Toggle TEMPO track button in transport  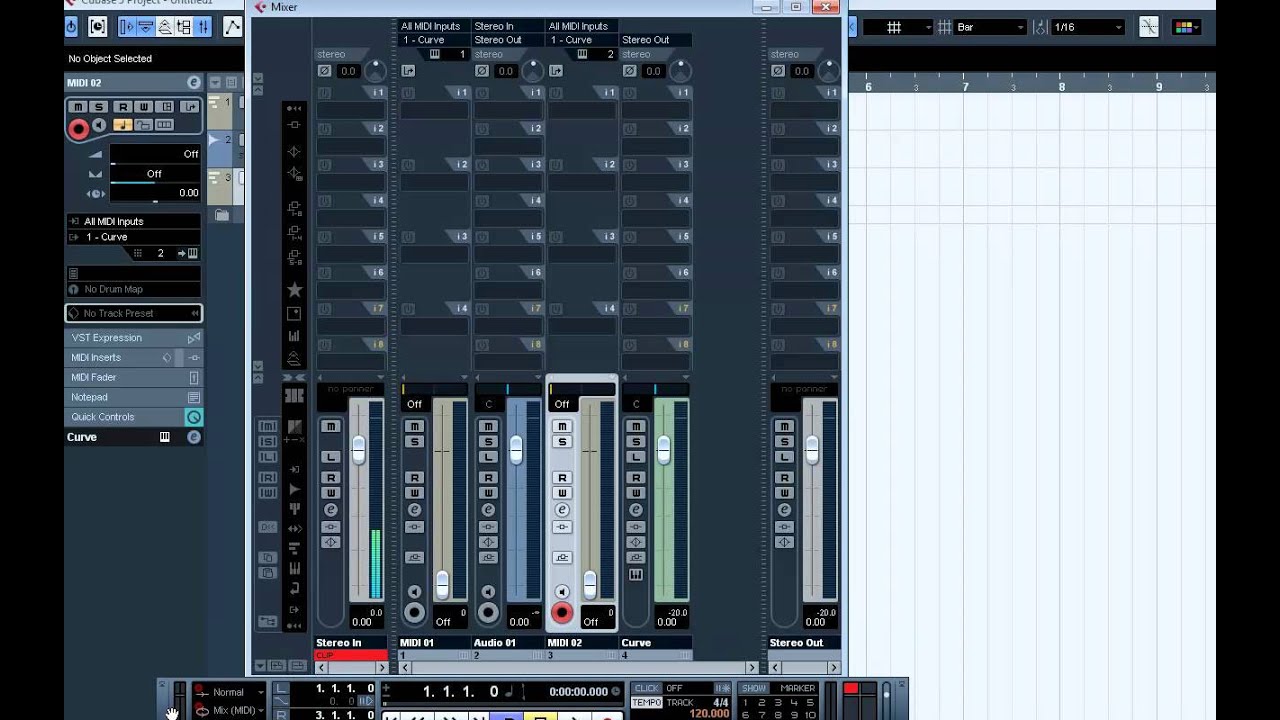click(647, 702)
